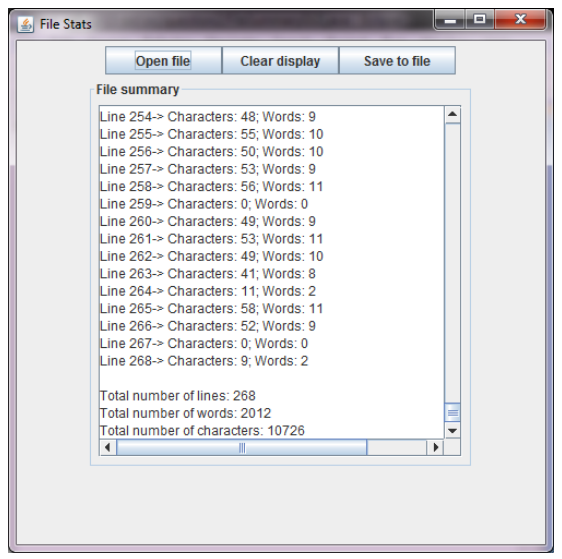562x559 pixels.
Task: Select the 'Line 254-> Characters: 48; Words: 9' row
Action: pos(208,117)
